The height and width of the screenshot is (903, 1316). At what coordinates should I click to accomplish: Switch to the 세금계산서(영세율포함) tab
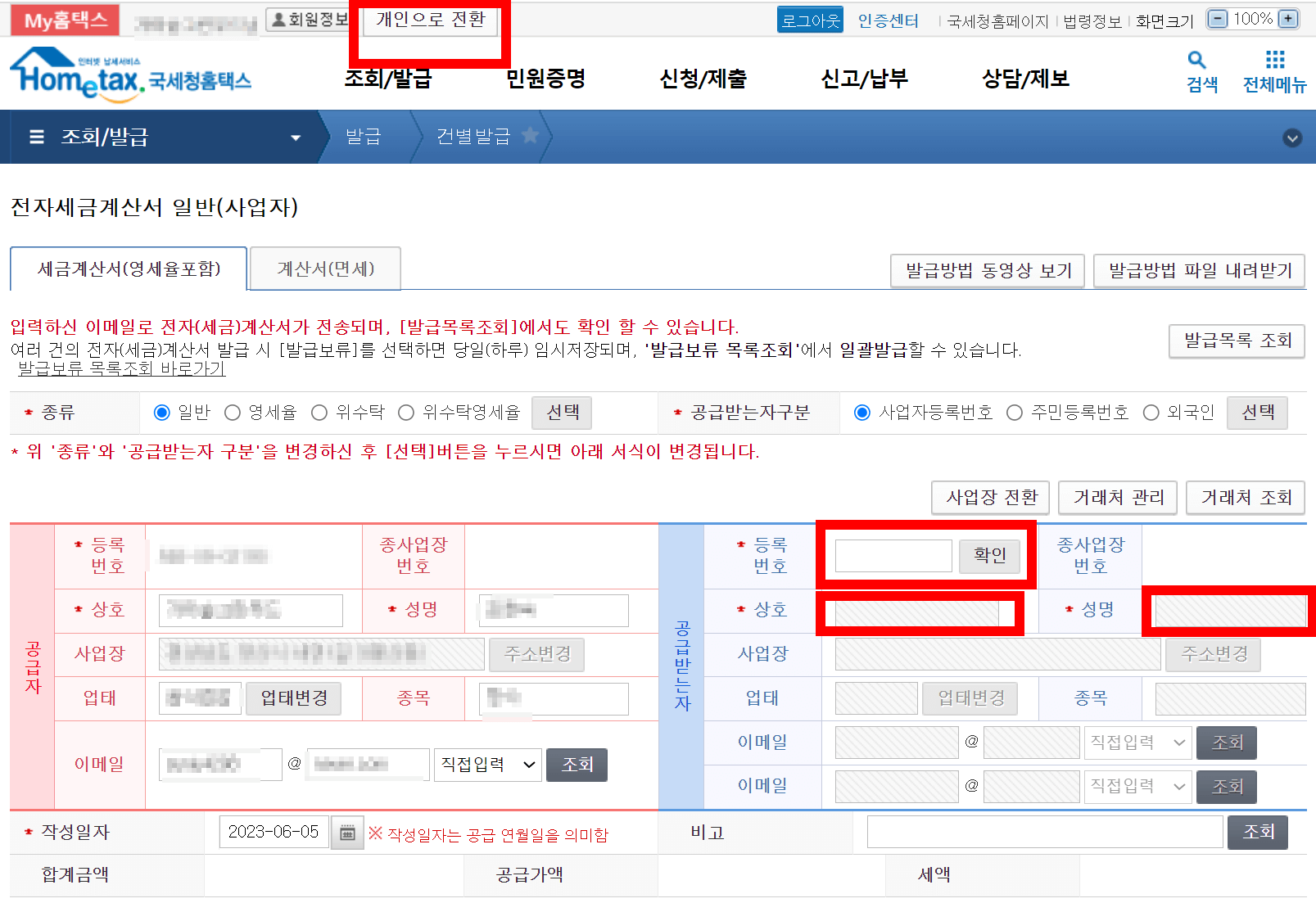tap(129, 269)
